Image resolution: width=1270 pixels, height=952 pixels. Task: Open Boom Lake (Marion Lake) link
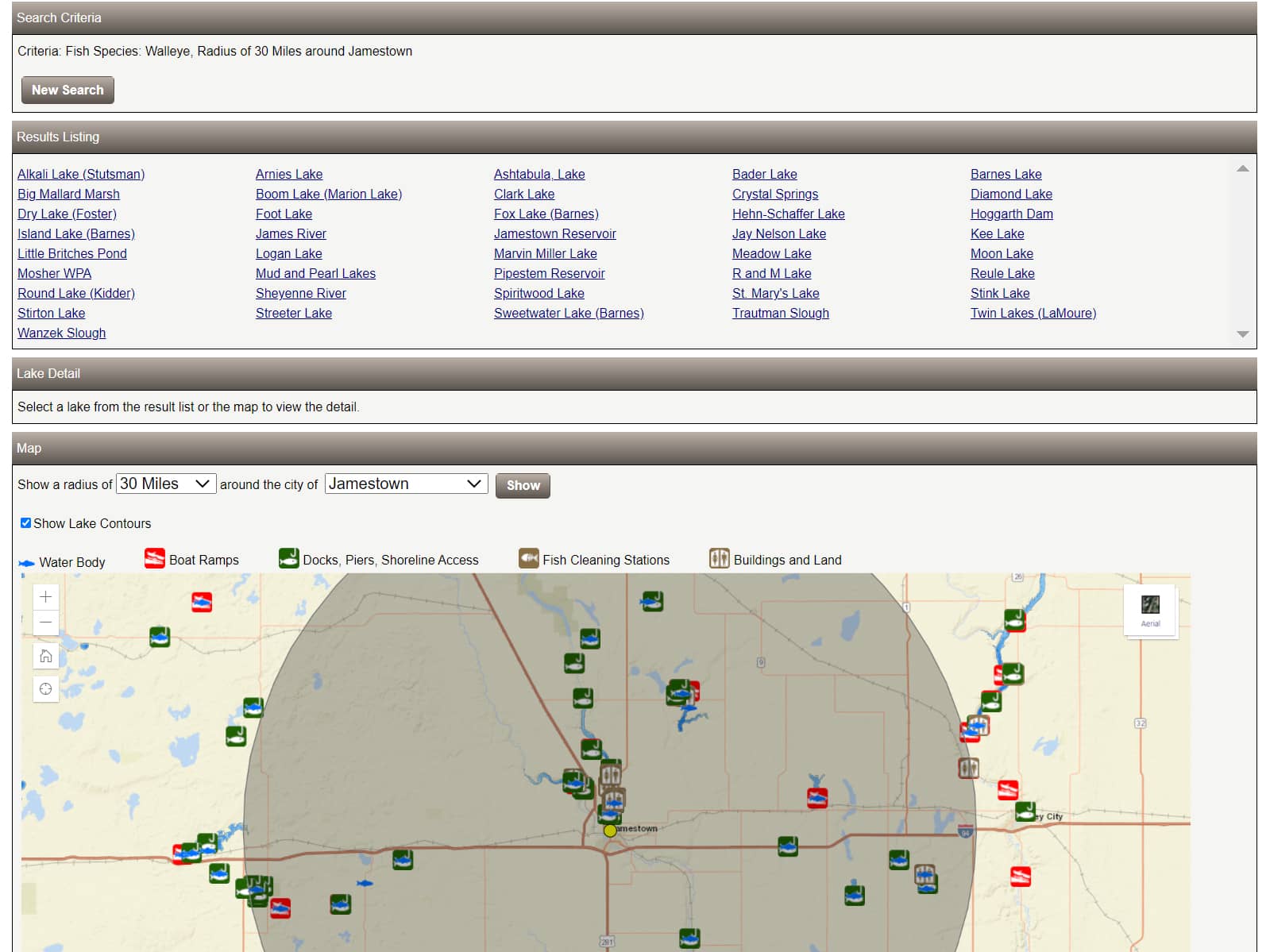[x=328, y=194]
